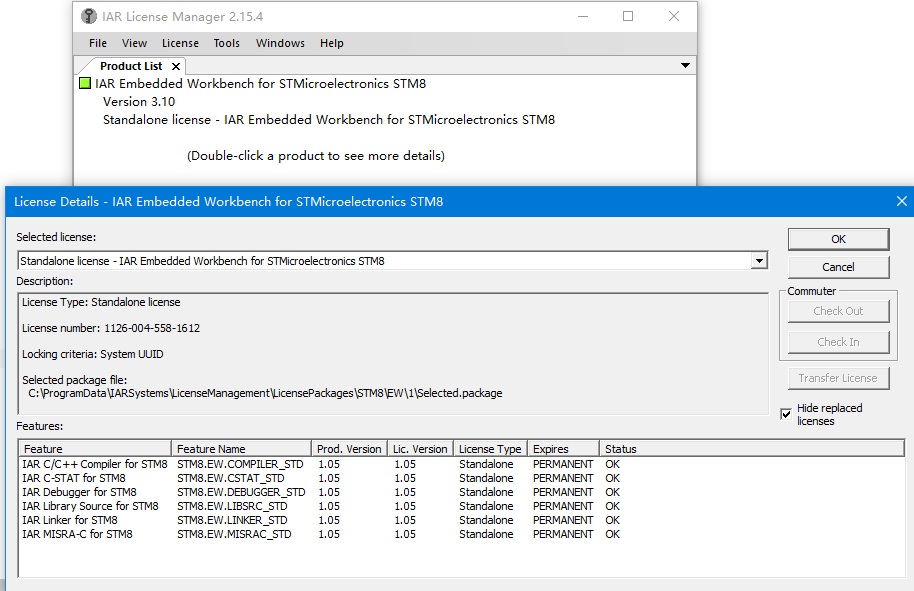
Task: Click feature name STM8.EW.DEBUGGER_STD
Action: click(241, 492)
